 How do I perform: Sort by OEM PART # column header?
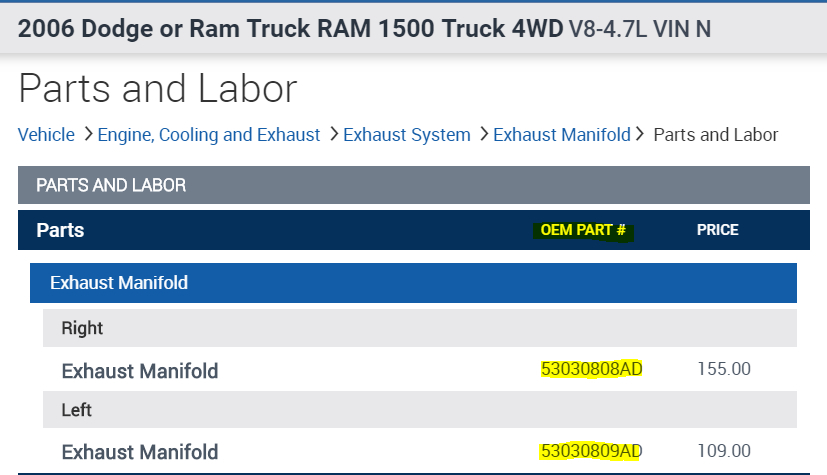pos(583,230)
